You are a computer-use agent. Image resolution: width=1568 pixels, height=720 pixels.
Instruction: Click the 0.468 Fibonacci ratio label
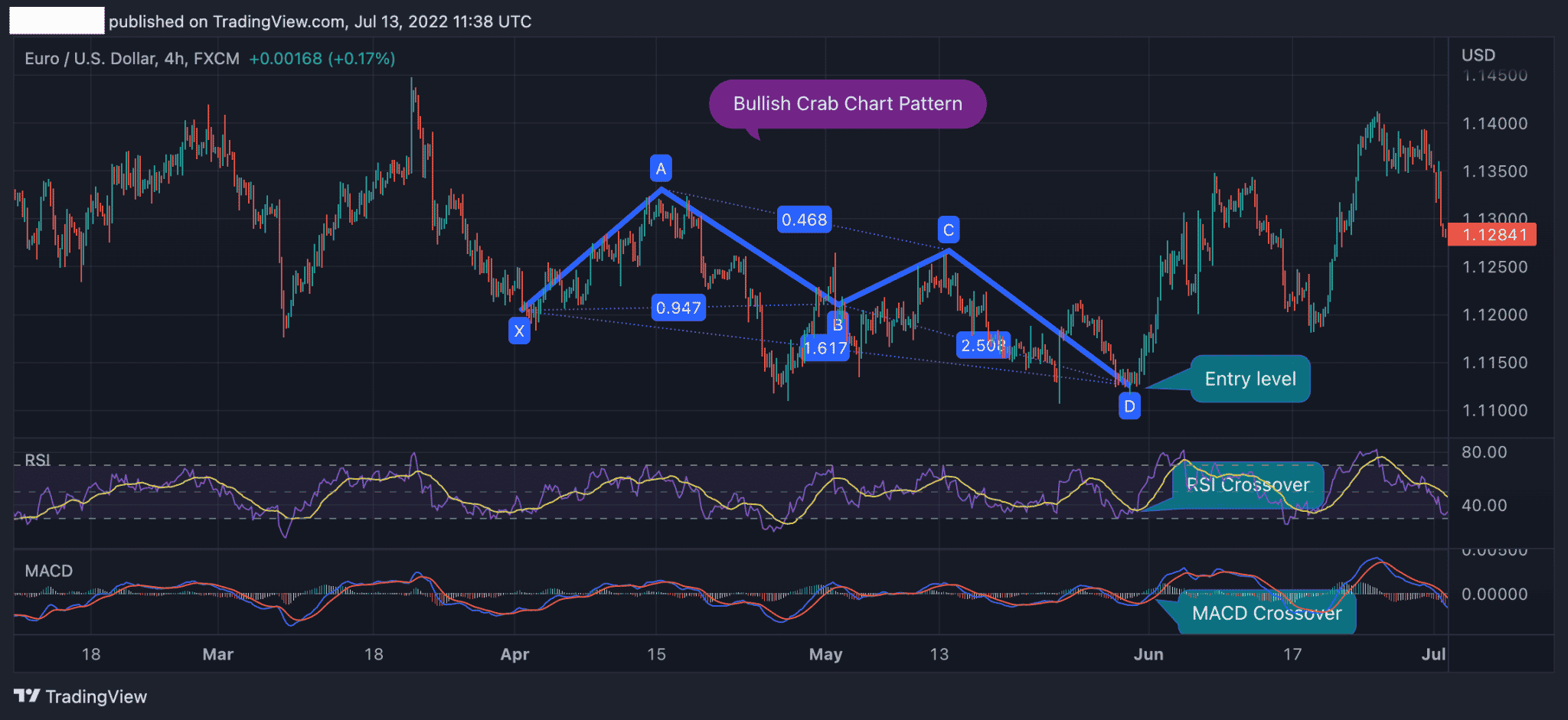804,220
